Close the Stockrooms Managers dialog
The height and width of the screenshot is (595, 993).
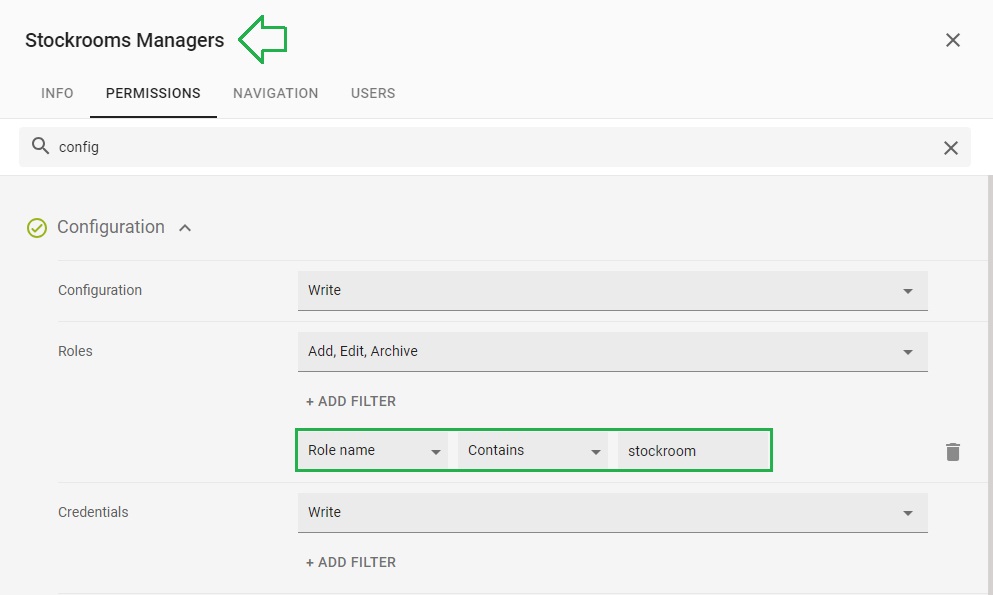pyautogui.click(x=952, y=40)
